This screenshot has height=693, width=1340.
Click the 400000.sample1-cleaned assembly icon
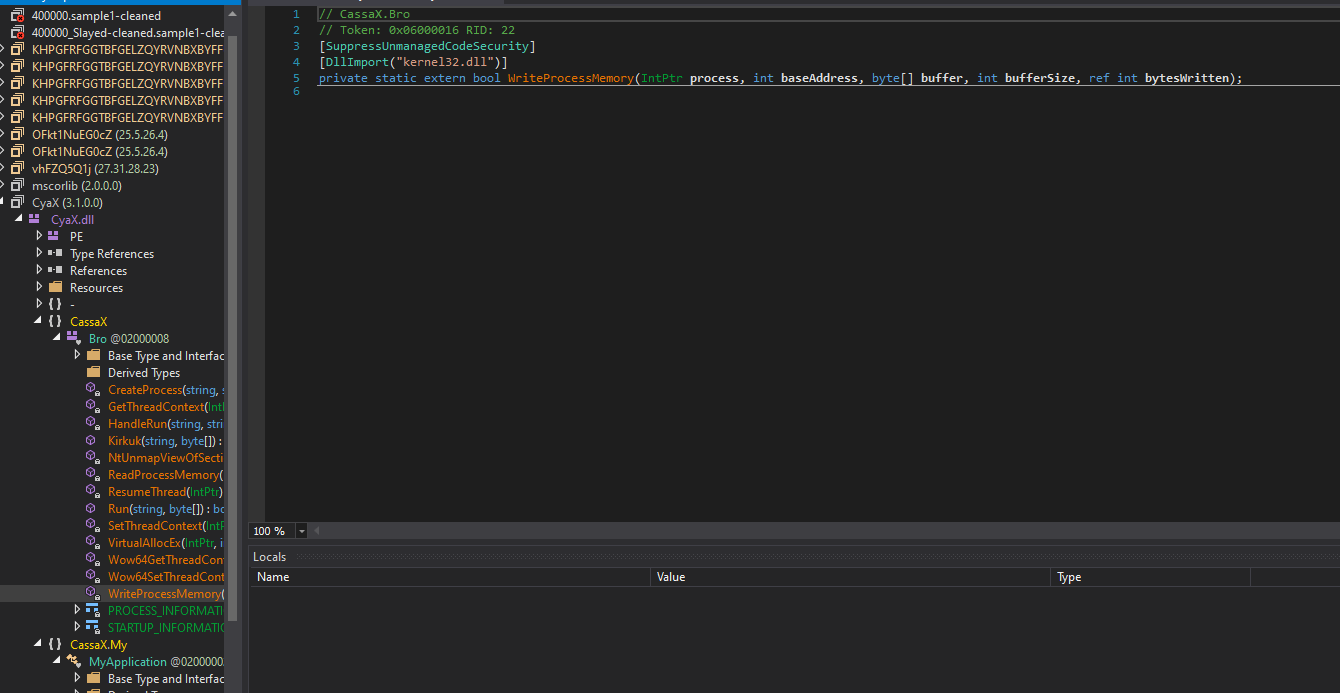click(x=17, y=16)
